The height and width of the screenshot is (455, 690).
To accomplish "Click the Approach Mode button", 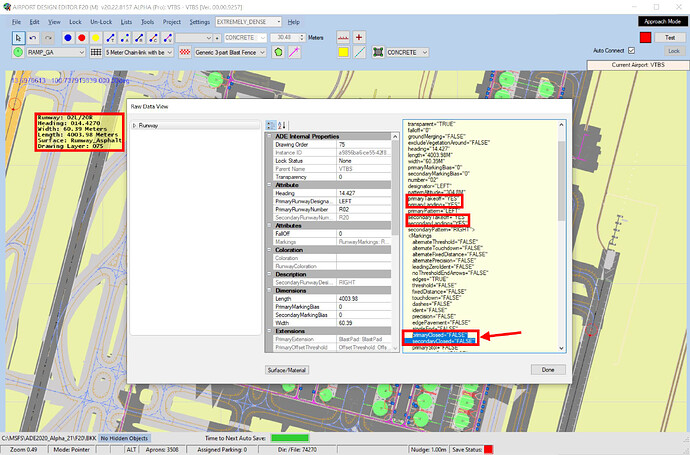I will [x=662, y=22].
